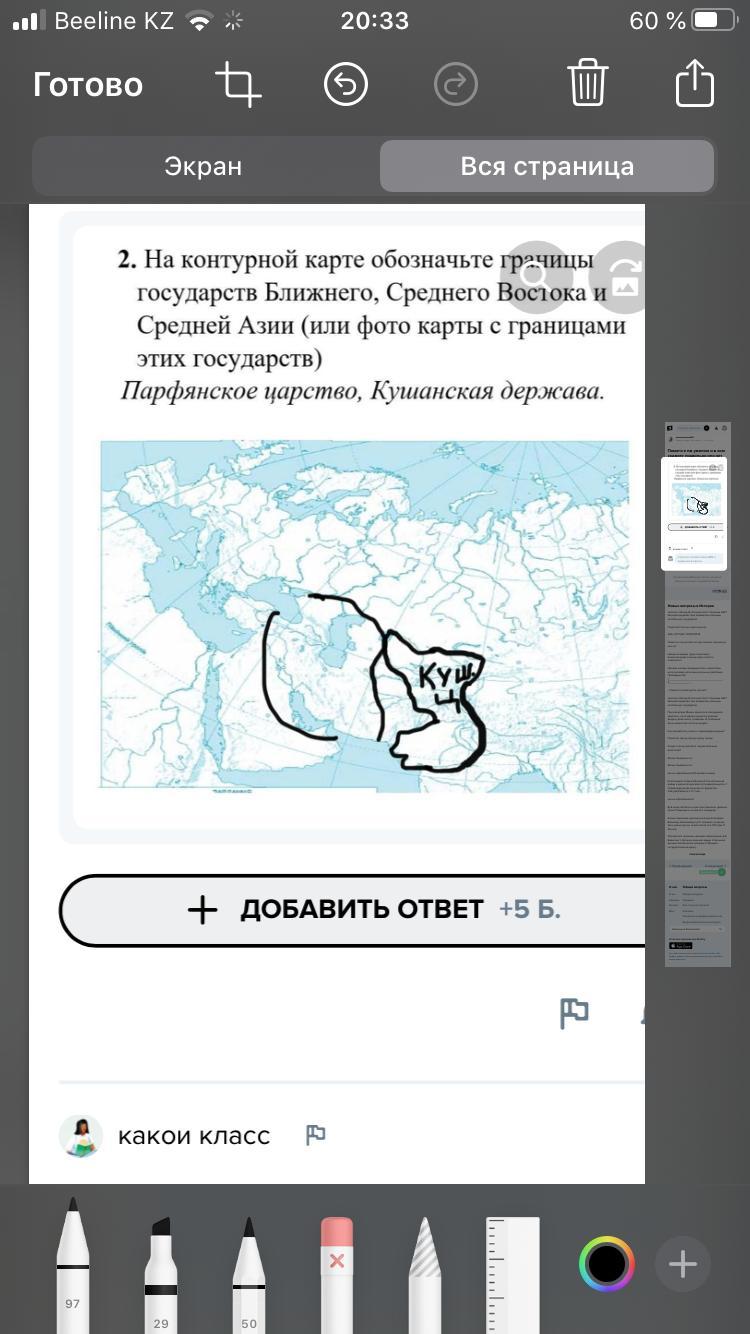Screen dimensions: 750x1334
Task: Tap the Парфянское царство, Кушанская держава text
Action: 363,391
